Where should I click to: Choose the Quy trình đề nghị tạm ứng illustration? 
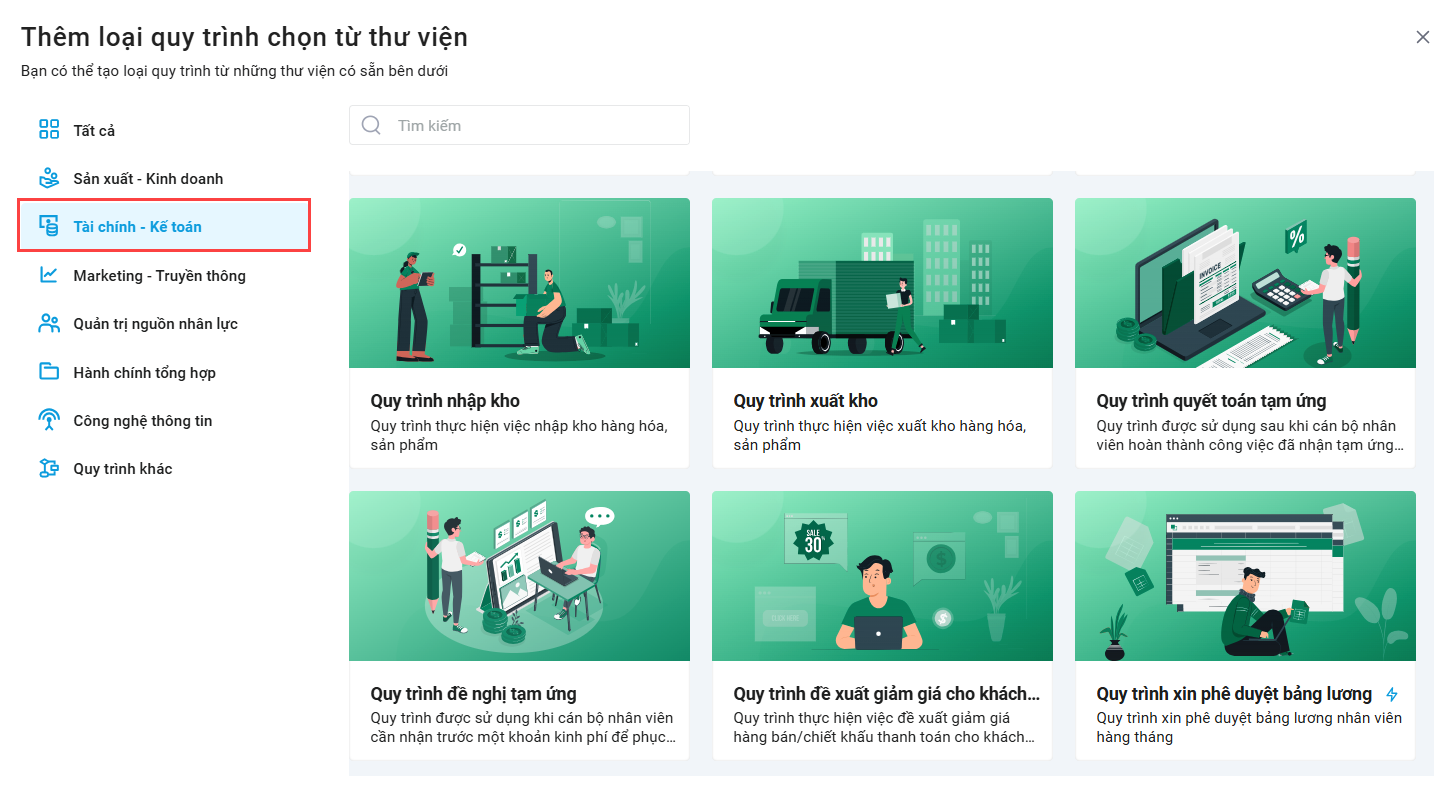click(x=519, y=576)
